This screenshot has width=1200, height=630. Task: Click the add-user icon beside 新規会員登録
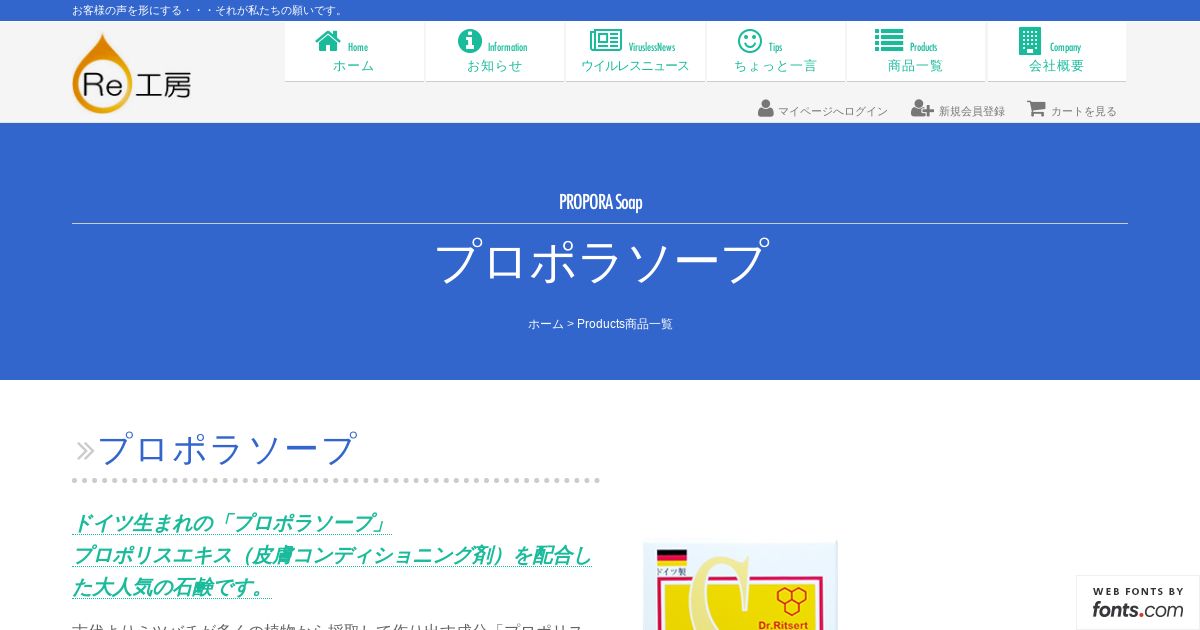point(922,108)
